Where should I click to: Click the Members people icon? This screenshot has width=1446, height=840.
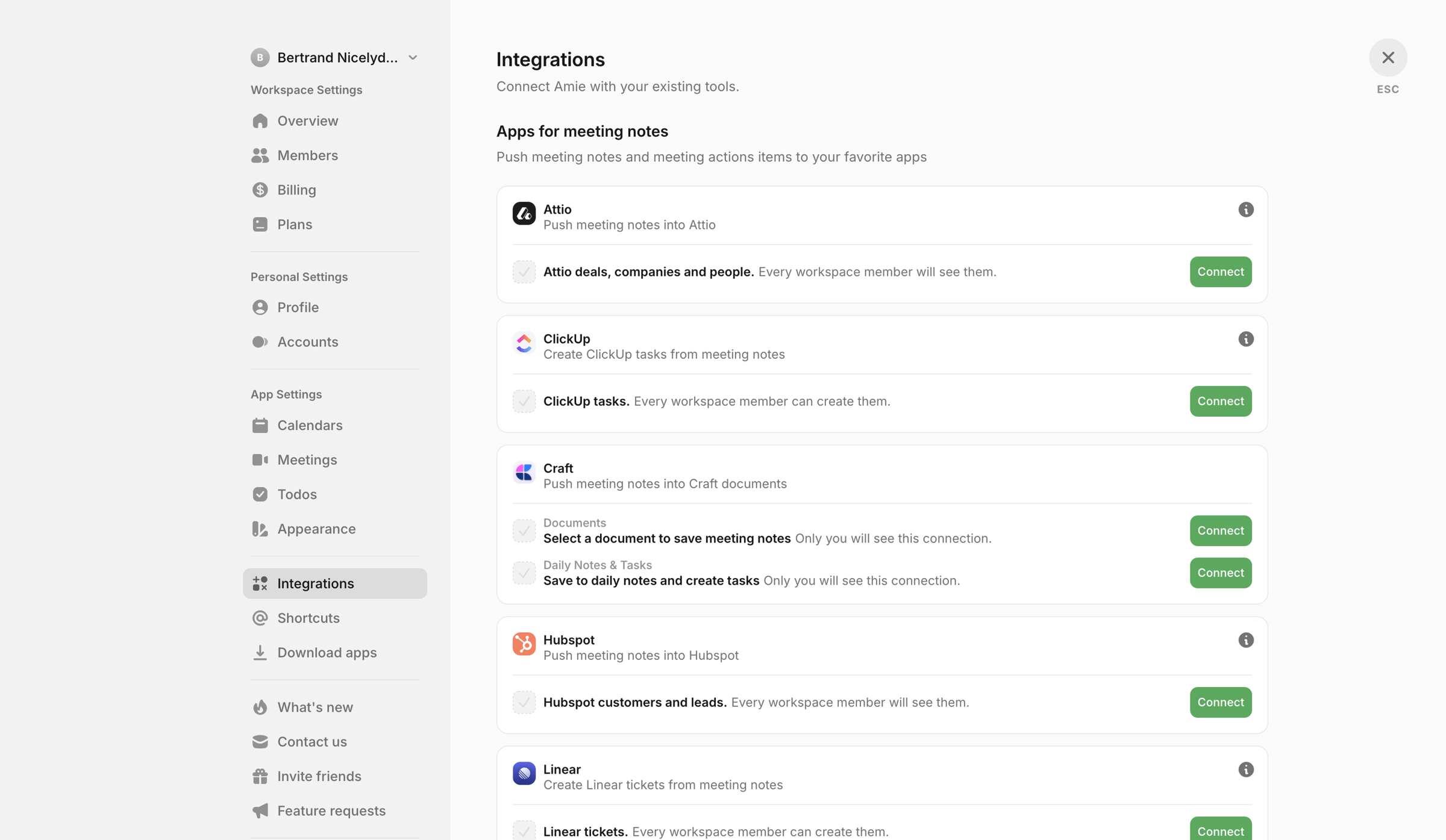point(260,155)
